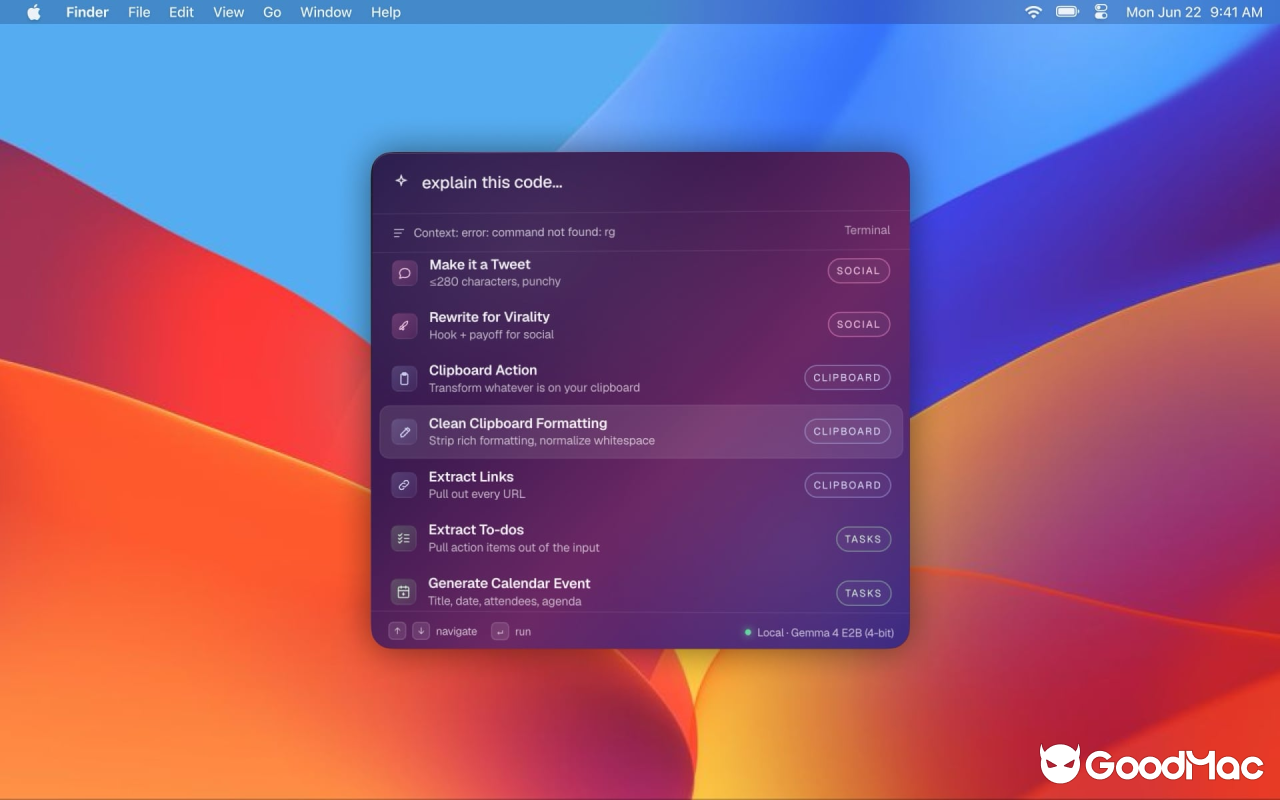This screenshot has width=1280, height=800.
Task: Click the Make it a Tweet speech bubble icon
Action: pos(405,272)
